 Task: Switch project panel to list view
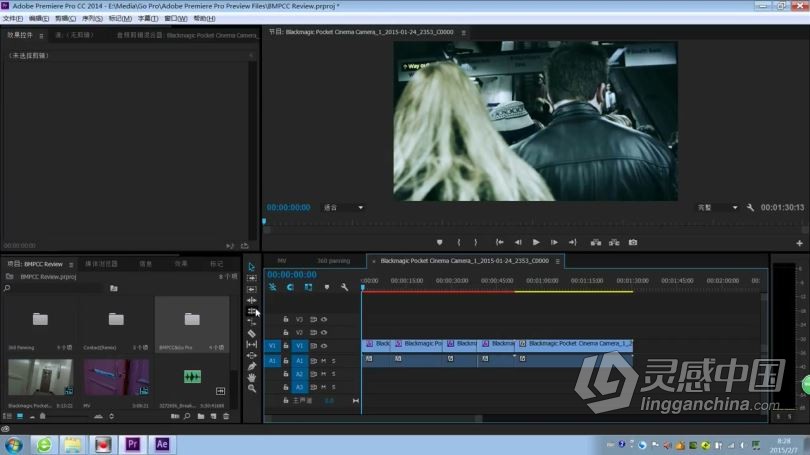7,416
